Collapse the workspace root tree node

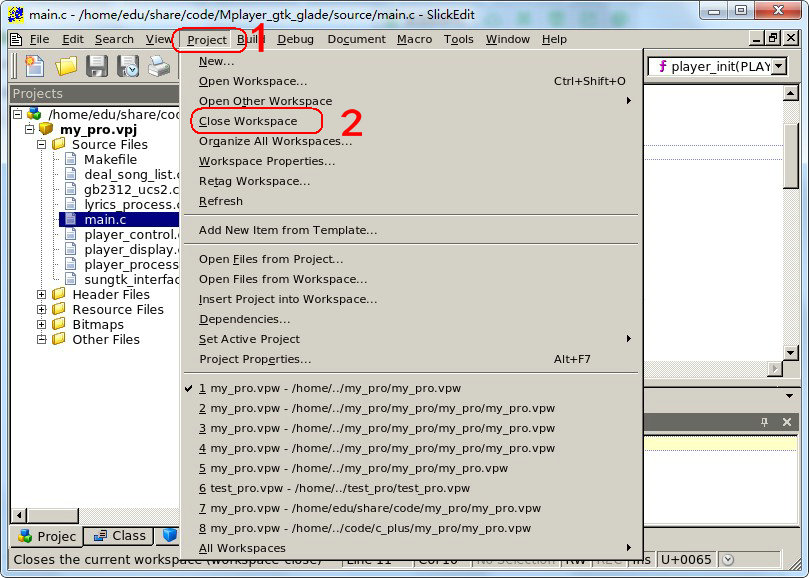coord(18,114)
